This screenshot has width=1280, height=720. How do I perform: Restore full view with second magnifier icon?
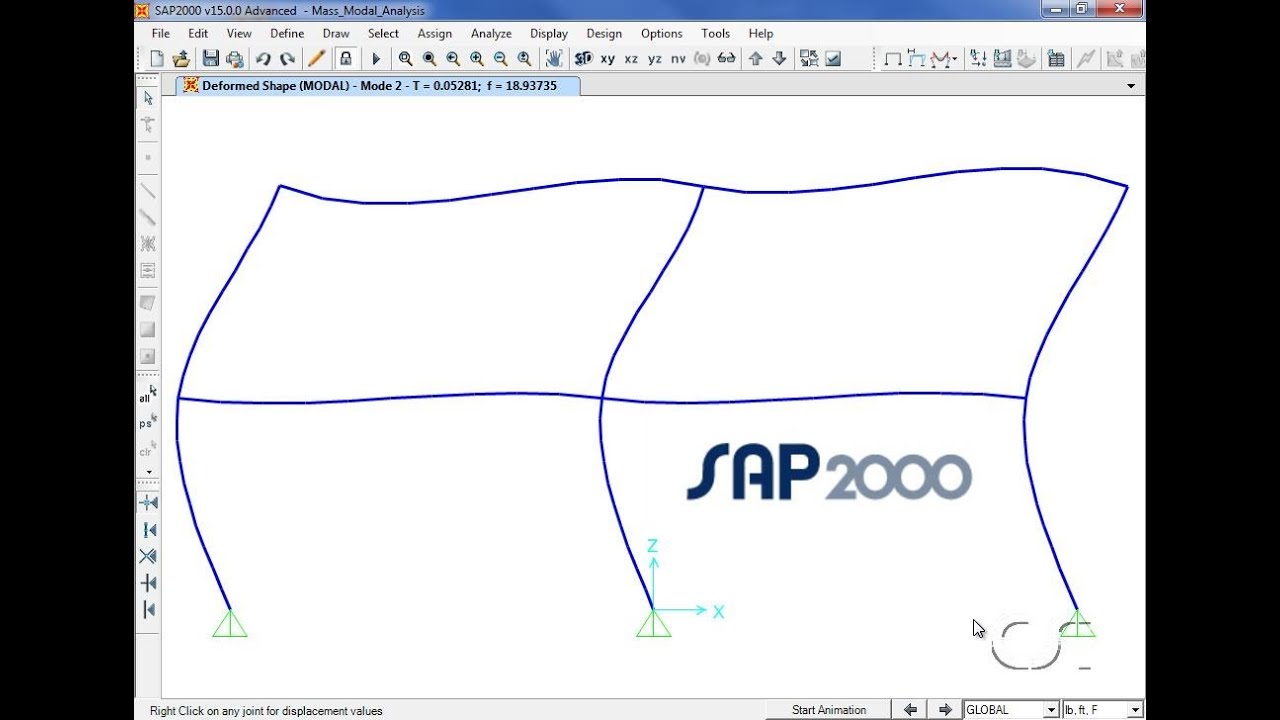point(429,59)
